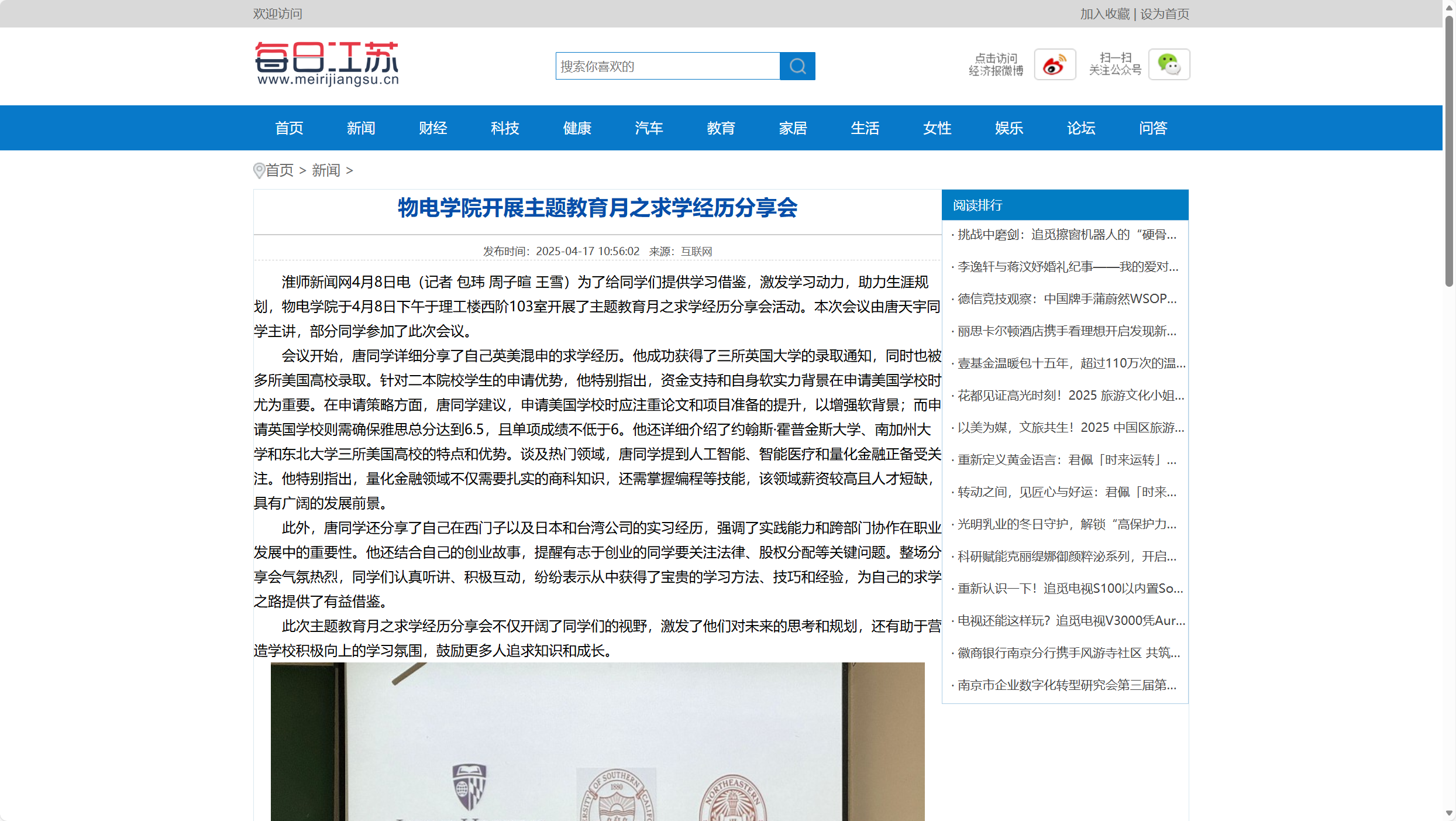1456x821 pixels.
Task: Click the 加入收藏 link
Action: [1104, 13]
